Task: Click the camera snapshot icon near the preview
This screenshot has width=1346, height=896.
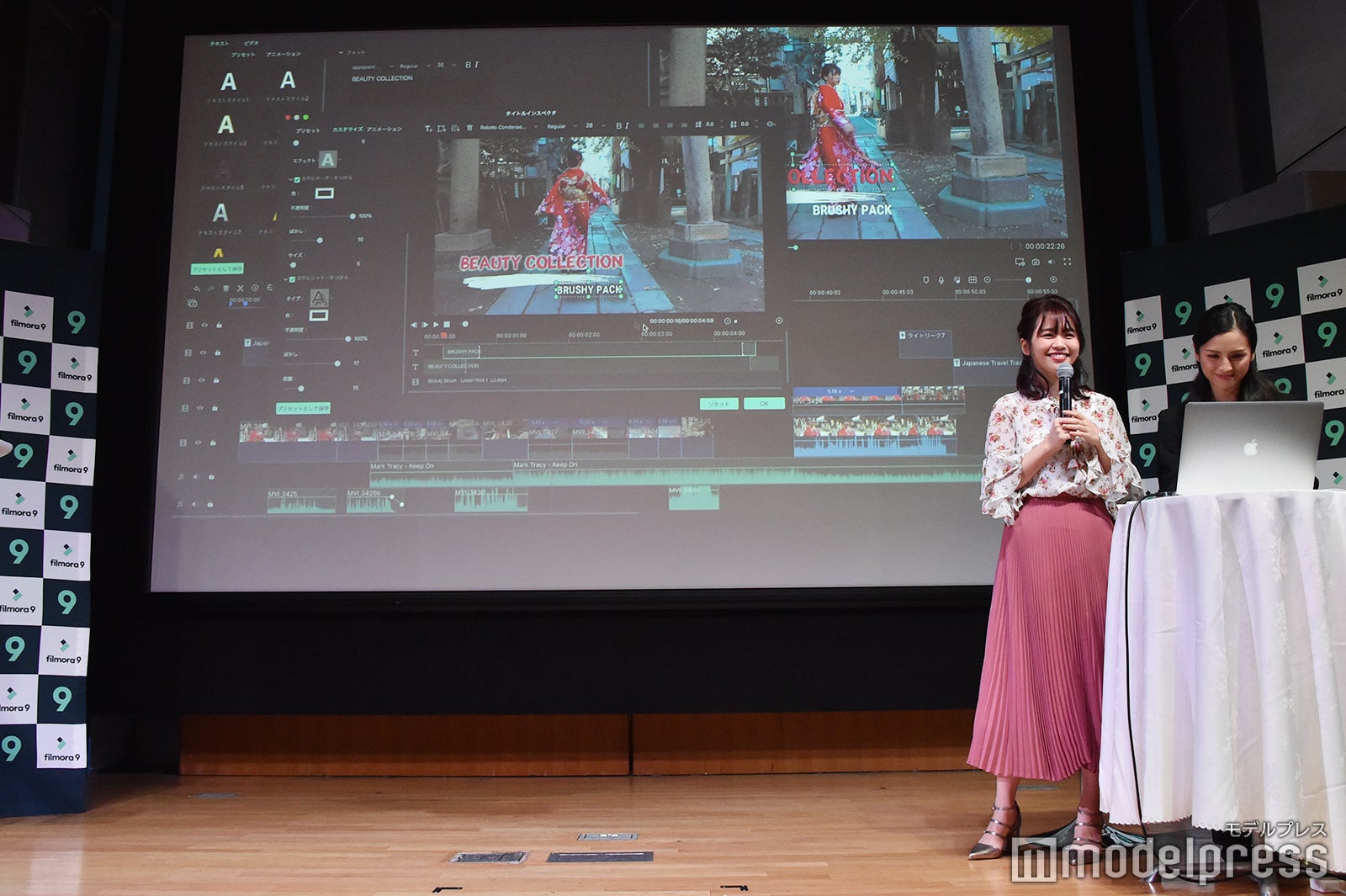Action: (x=1036, y=262)
